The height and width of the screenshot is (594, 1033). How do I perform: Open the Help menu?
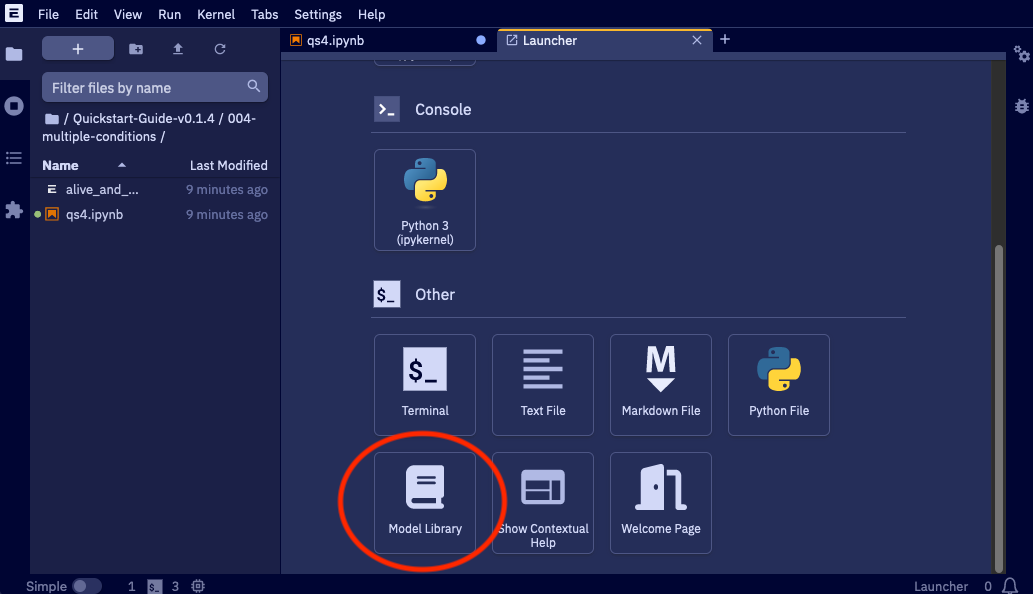pos(371,14)
